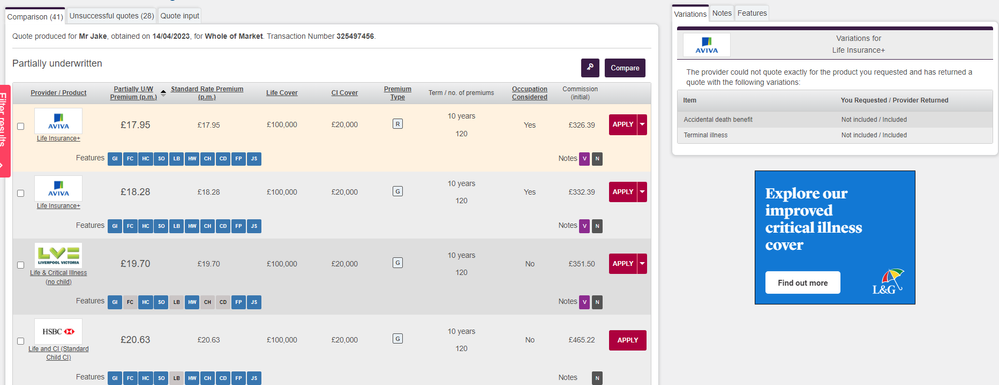Click the G premium type icon in £18.28 row
The width and height of the screenshot is (999, 385).
(398, 191)
